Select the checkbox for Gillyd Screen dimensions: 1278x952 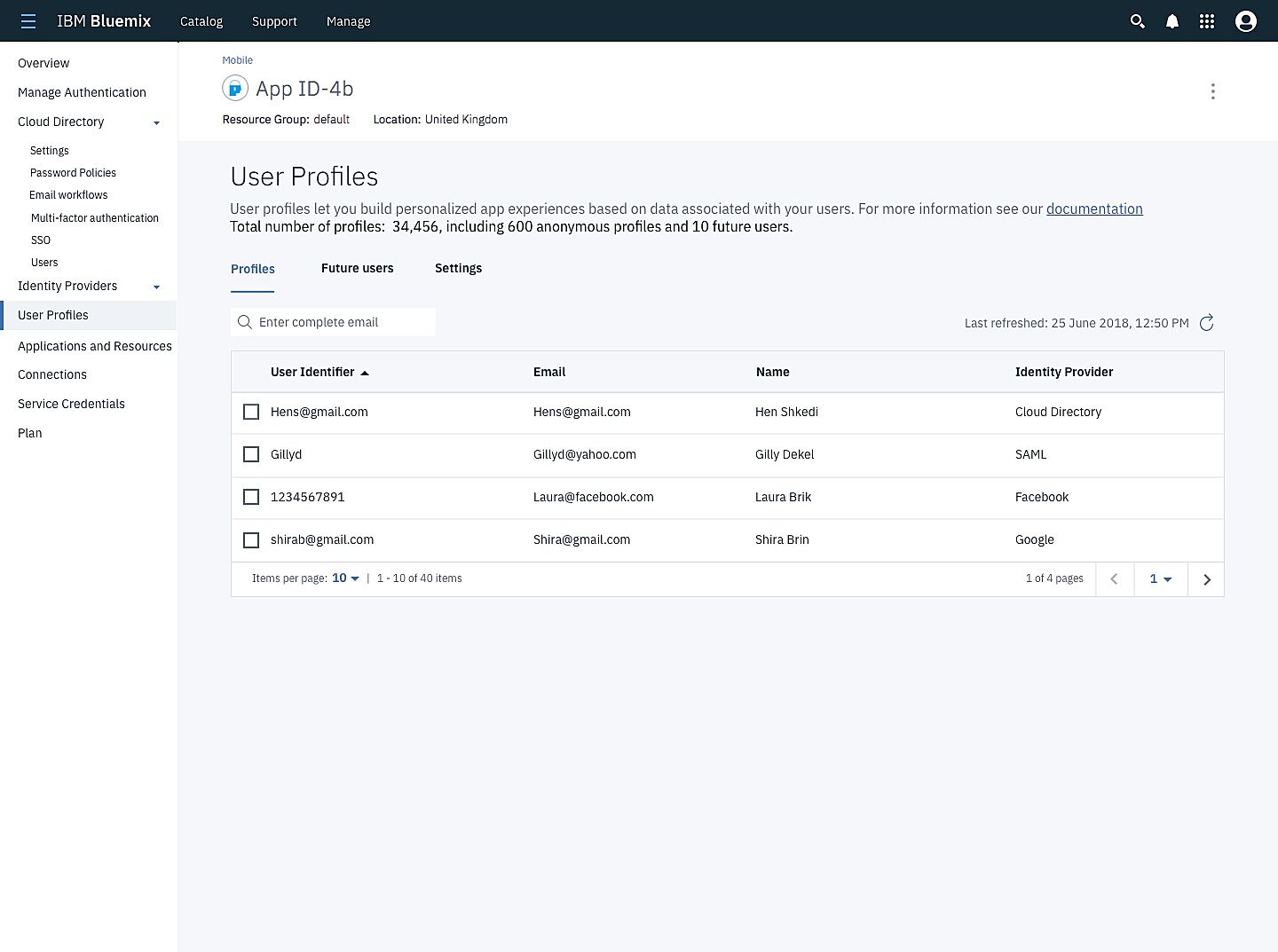point(251,454)
